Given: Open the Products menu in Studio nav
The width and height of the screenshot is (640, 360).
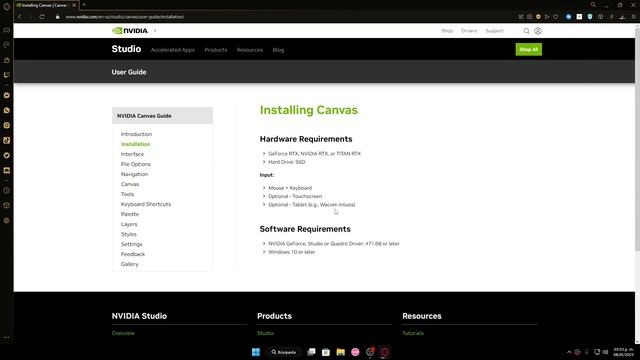Looking at the screenshot, I should (x=216, y=50).
